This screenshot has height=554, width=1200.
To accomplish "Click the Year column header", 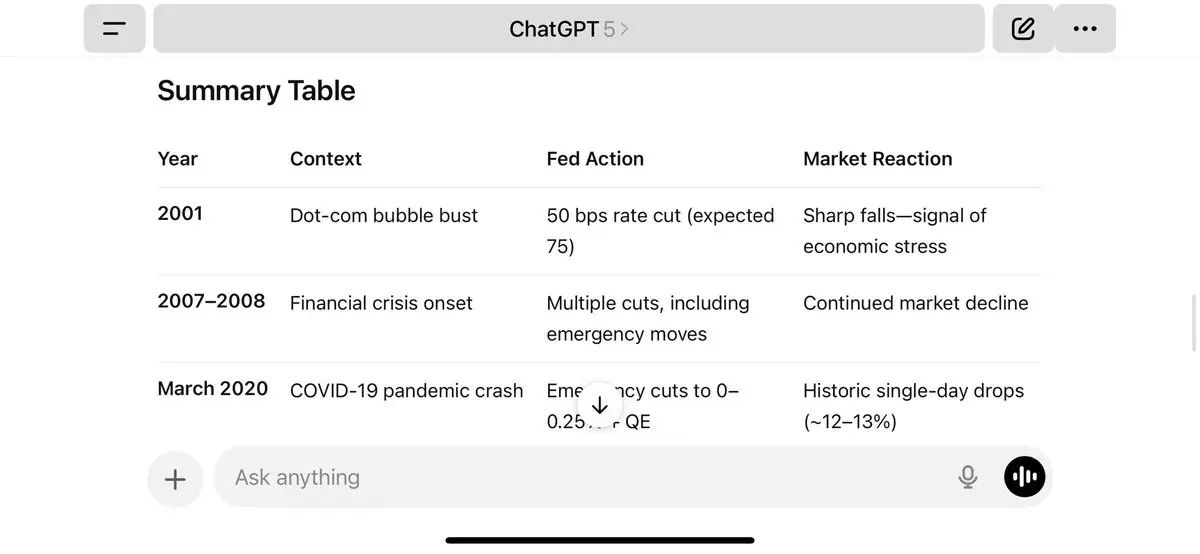I will (178, 159).
